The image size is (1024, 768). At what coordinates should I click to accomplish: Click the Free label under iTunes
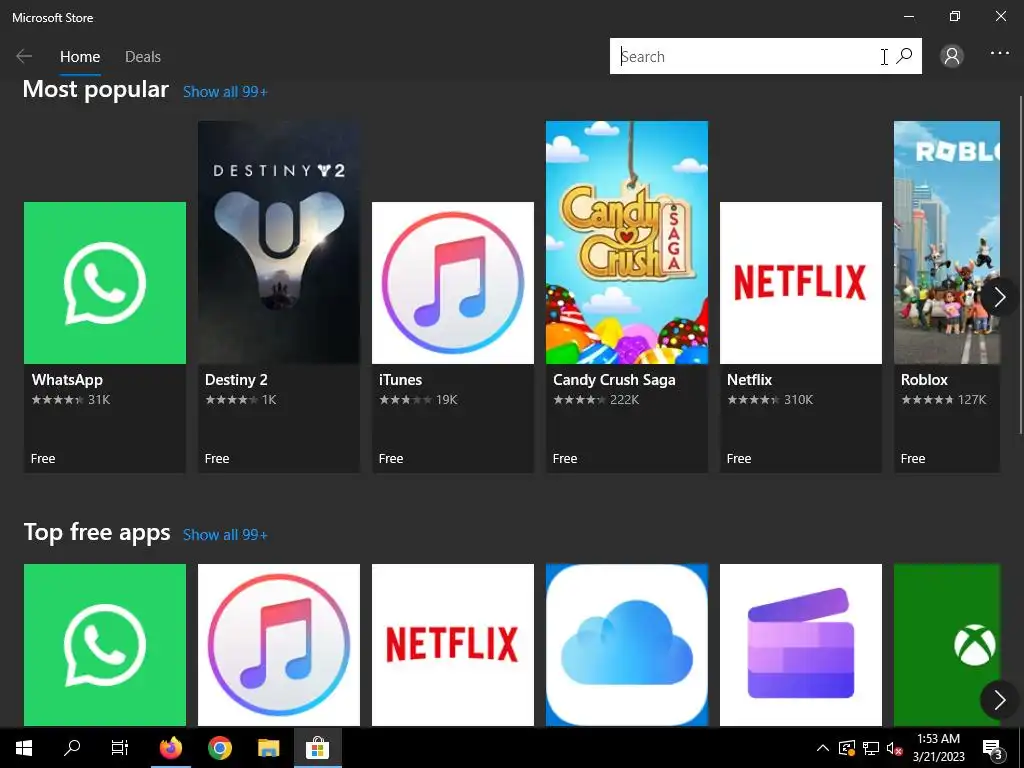click(x=391, y=459)
